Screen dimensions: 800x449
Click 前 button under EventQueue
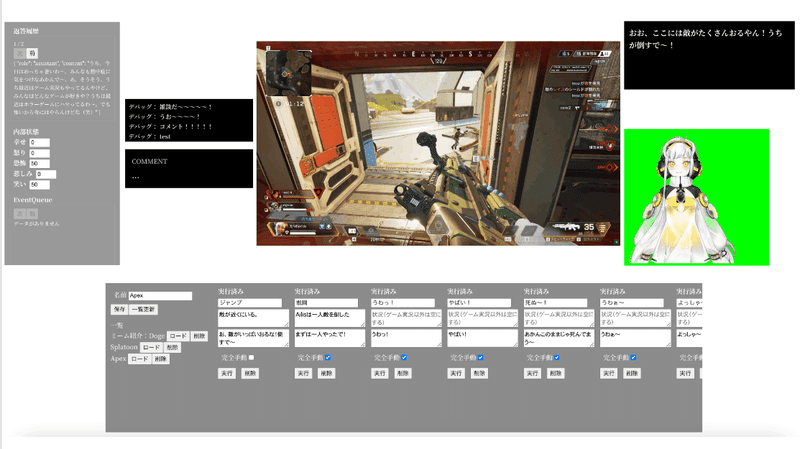(32, 214)
